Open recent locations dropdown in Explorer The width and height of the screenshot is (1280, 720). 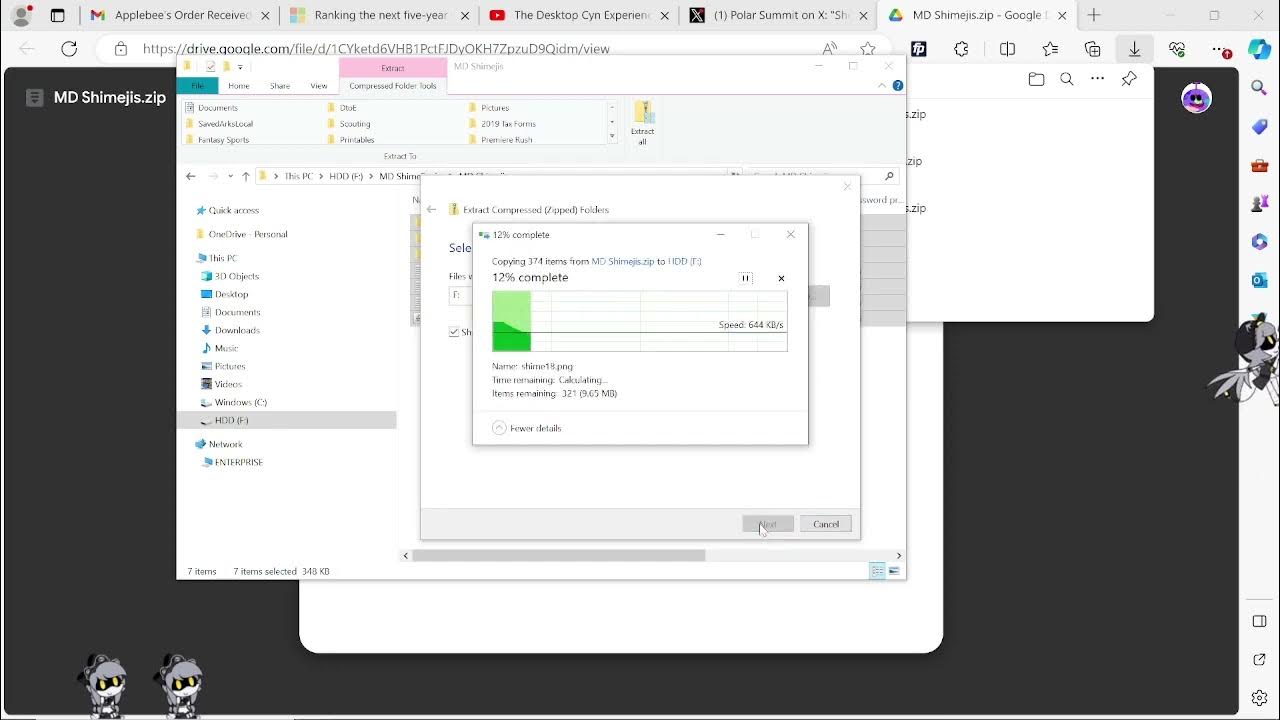(x=231, y=176)
